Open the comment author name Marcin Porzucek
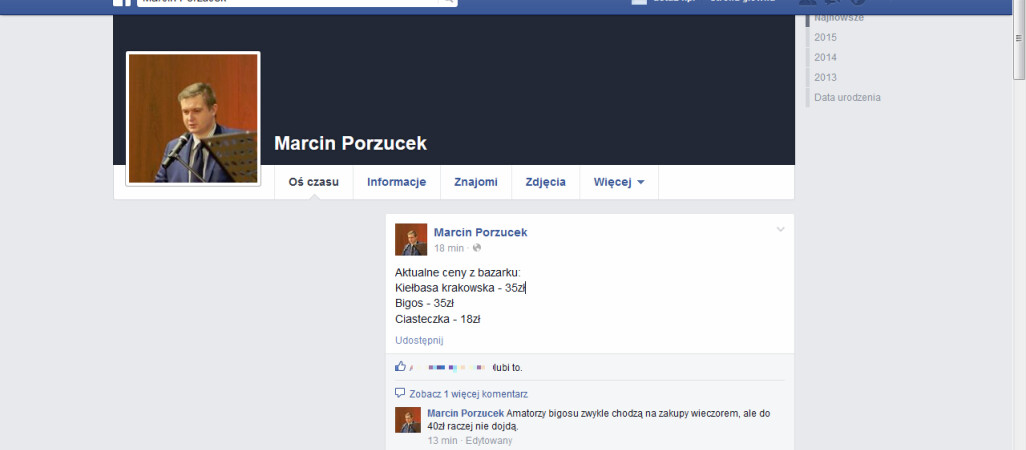The width and height of the screenshot is (1026, 450). 465,413
